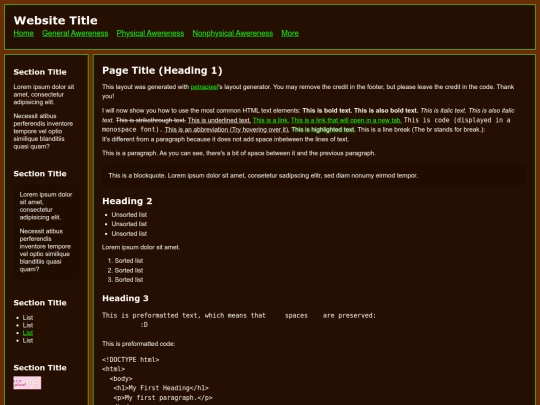Go to General Awereness page
The width and height of the screenshot is (540, 405).
point(75,33)
